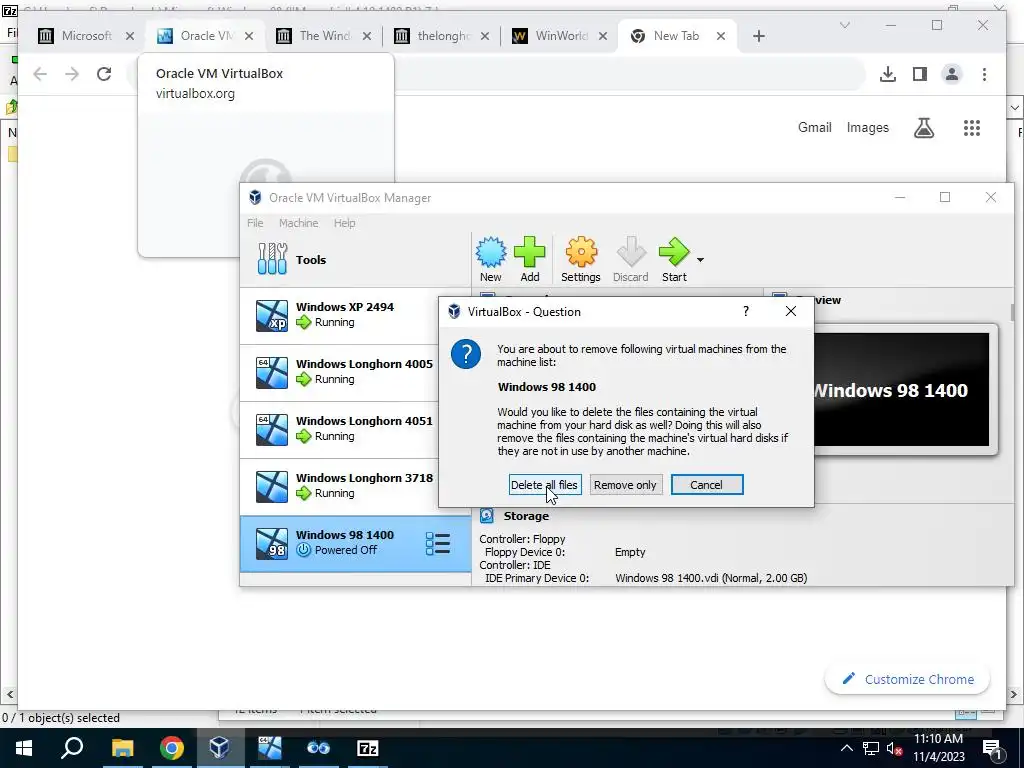Go back in Chrome

click(x=40, y=74)
